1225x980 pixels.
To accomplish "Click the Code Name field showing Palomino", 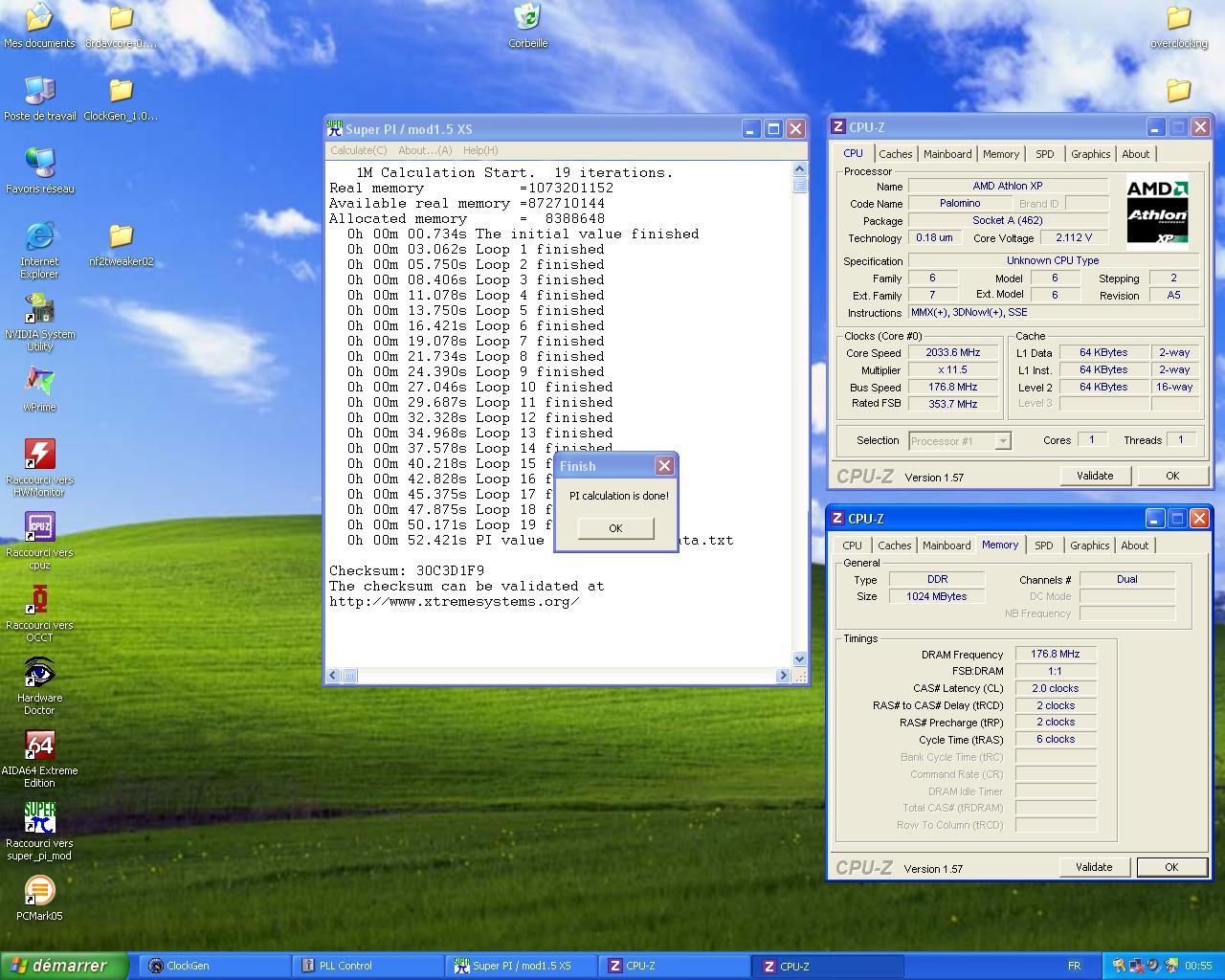I will (960, 204).
